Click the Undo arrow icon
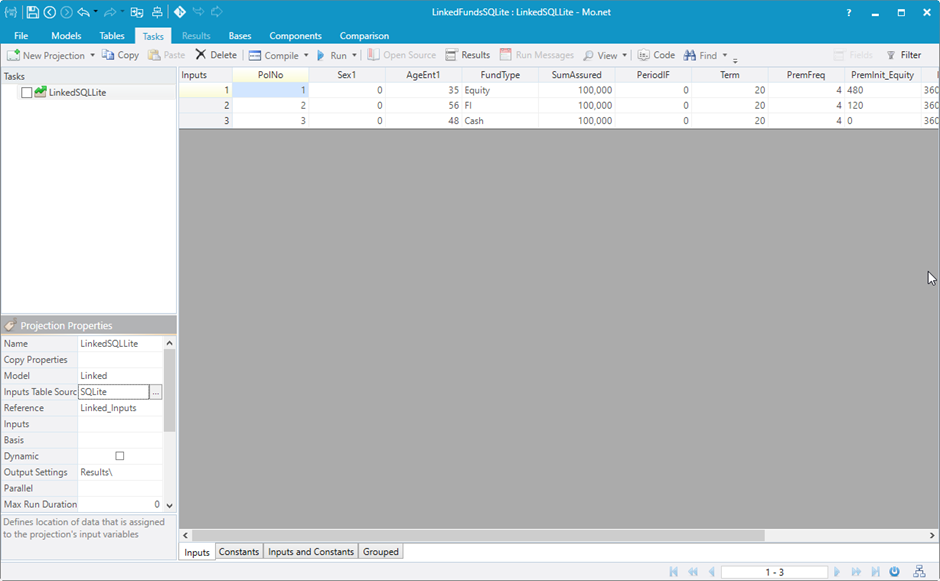Screen dimensions: 940x581 click(x=83, y=12)
